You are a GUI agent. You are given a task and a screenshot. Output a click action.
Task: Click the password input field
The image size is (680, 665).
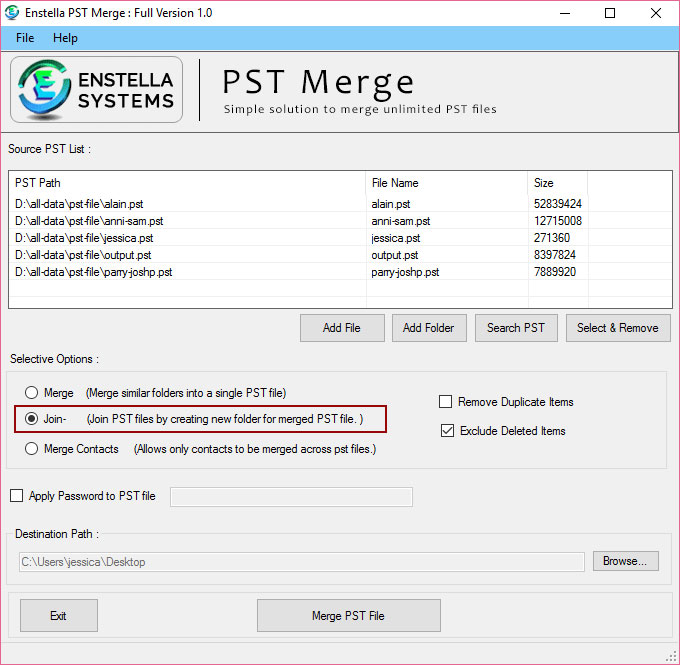pos(291,497)
